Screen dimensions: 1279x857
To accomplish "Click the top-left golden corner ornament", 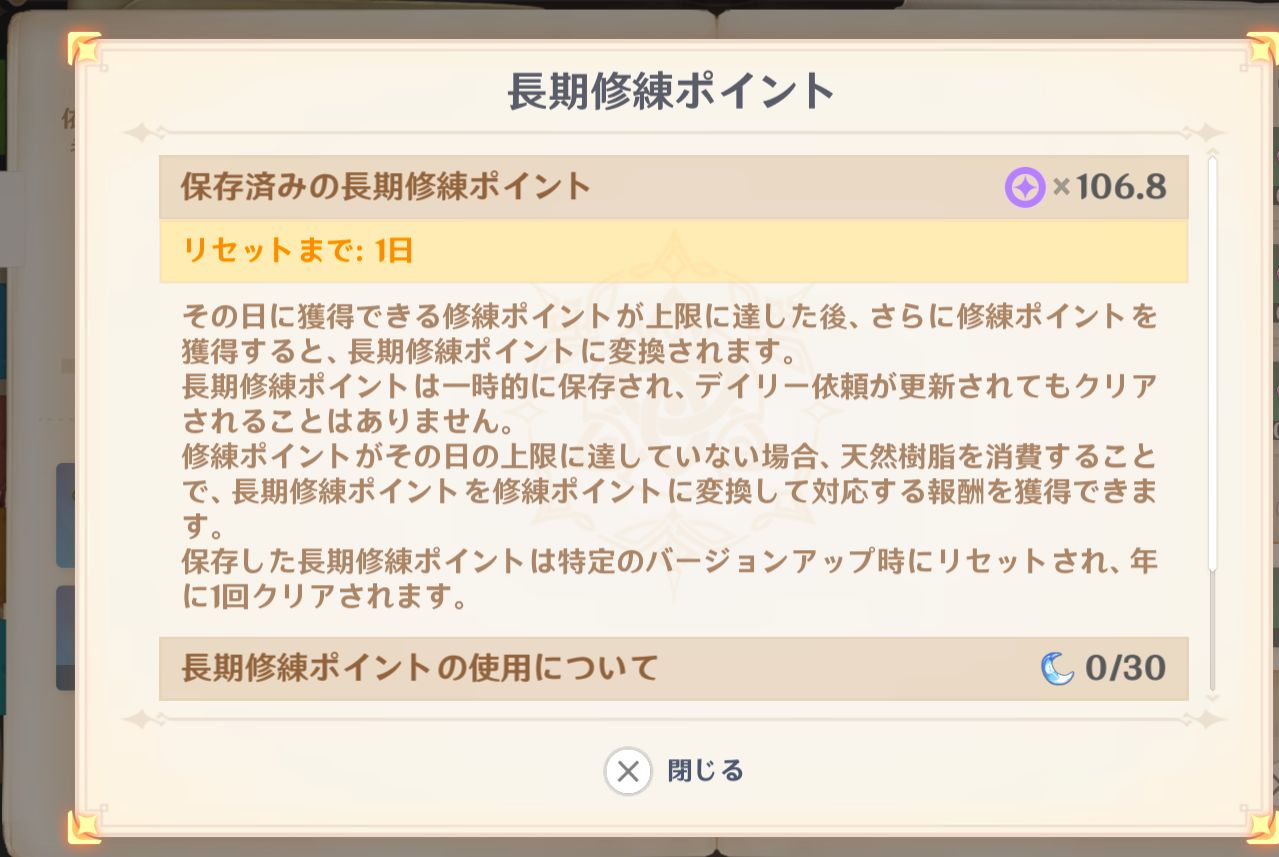I will pyautogui.click(x=85, y=48).
